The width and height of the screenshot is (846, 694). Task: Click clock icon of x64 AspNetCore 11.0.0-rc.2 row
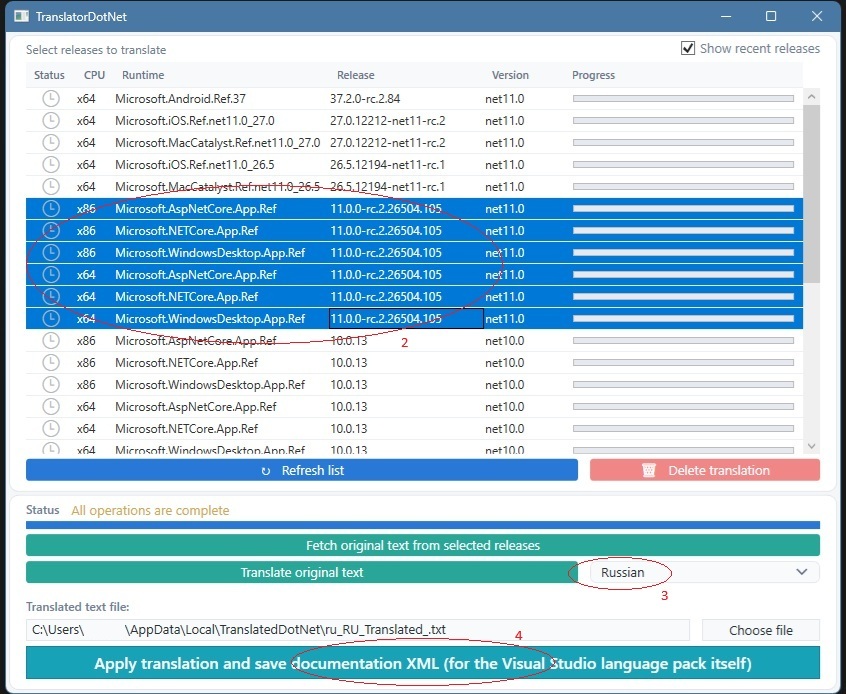pos(51,275)
